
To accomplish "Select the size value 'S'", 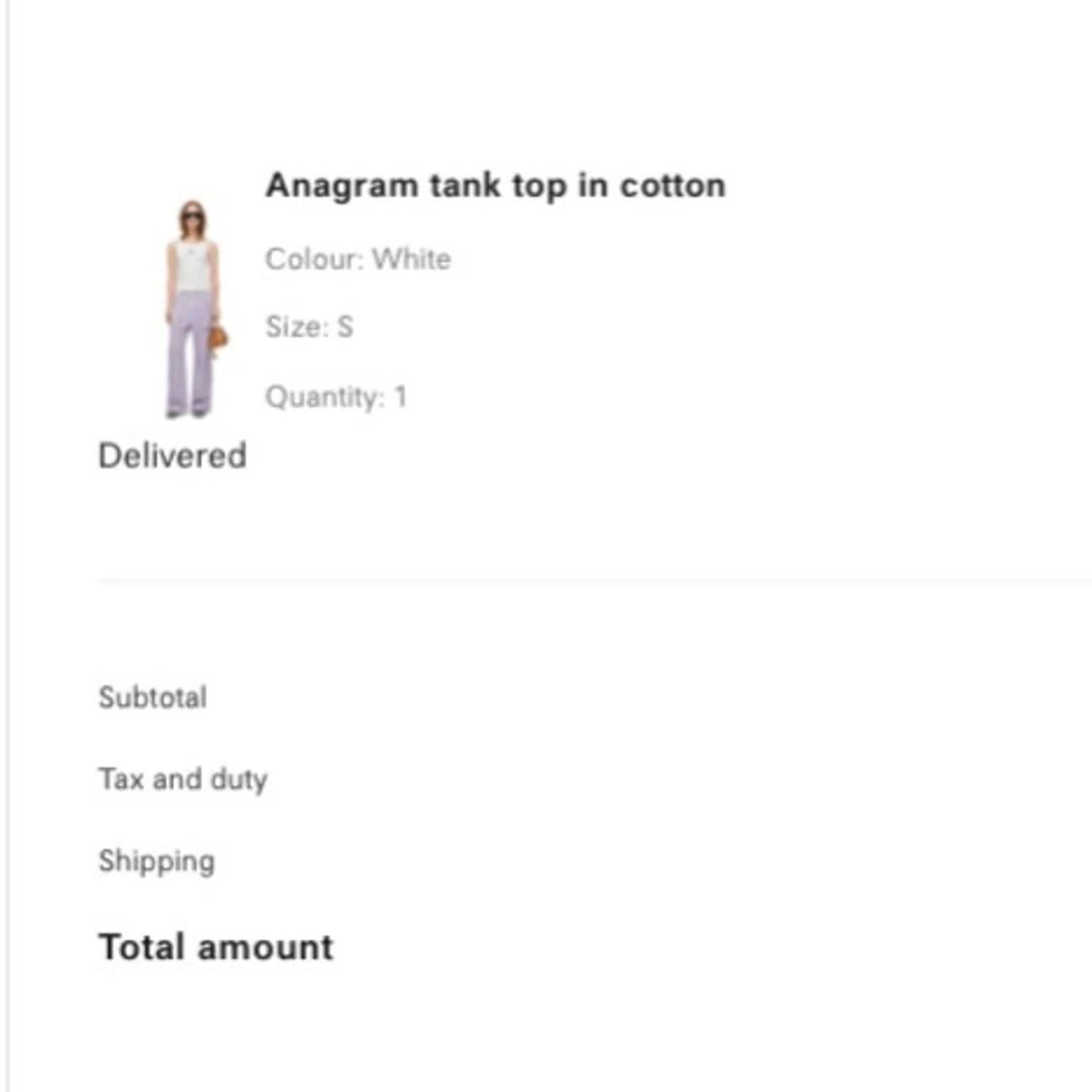I will 345,327.
